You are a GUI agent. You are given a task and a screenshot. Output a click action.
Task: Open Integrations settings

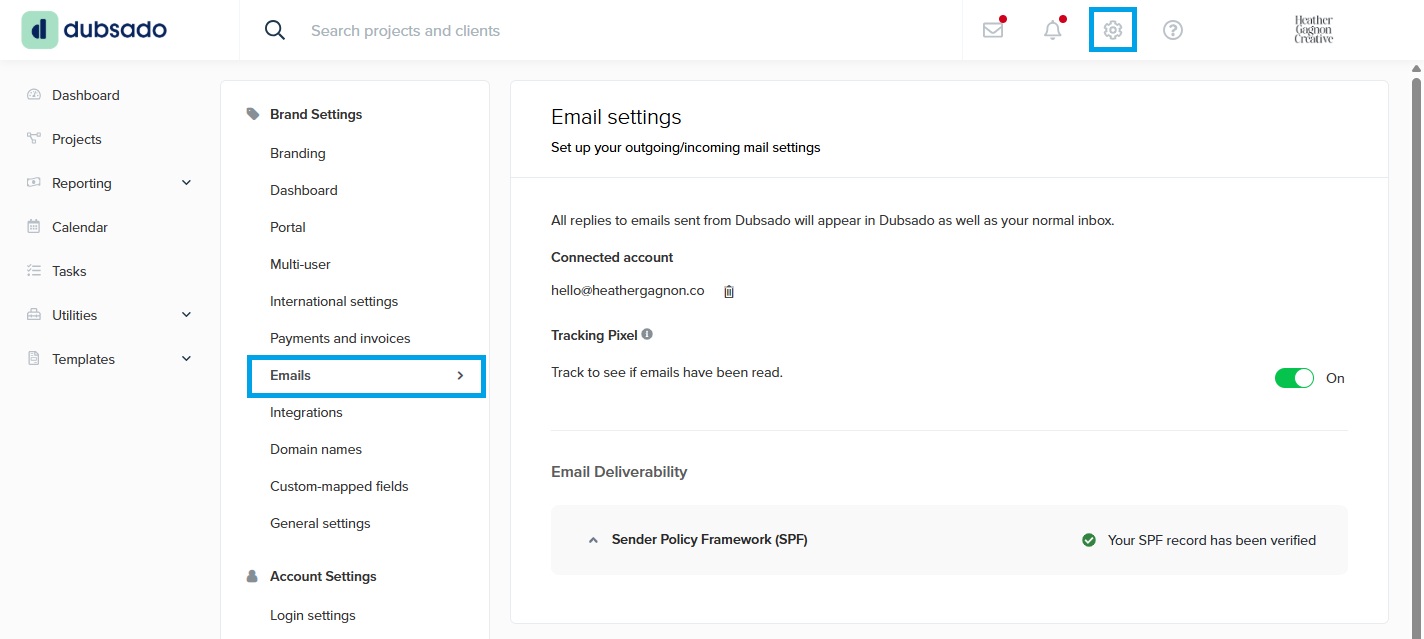click(306, 412)
